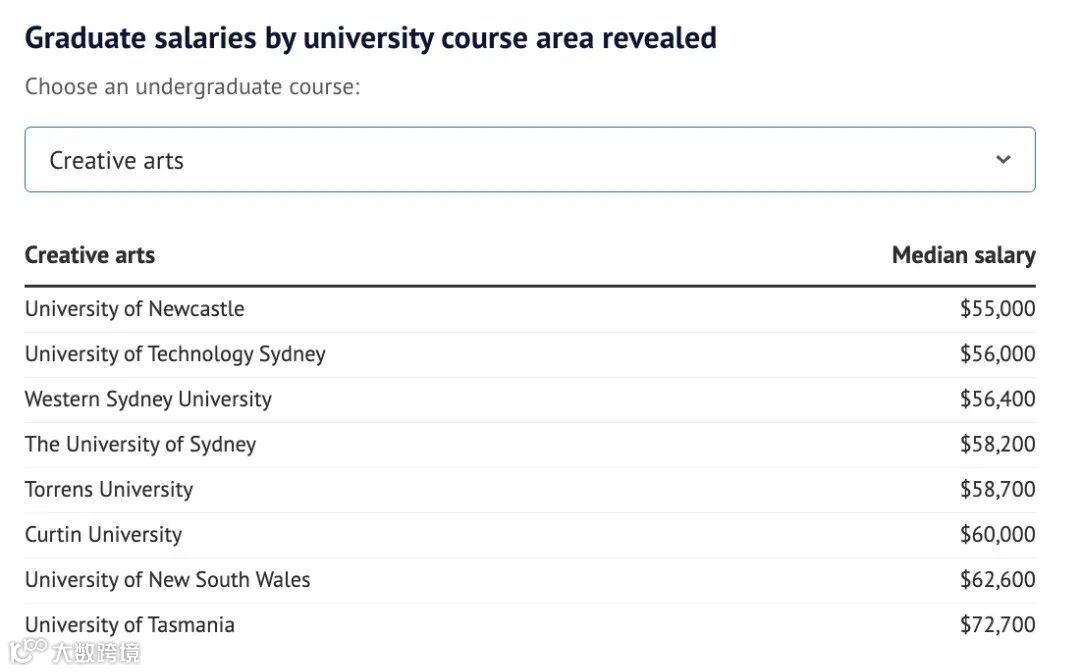This screenshot has width=1080, height=672.
Task: Open the Creative arts course dropdown
Action: [530, 160]
